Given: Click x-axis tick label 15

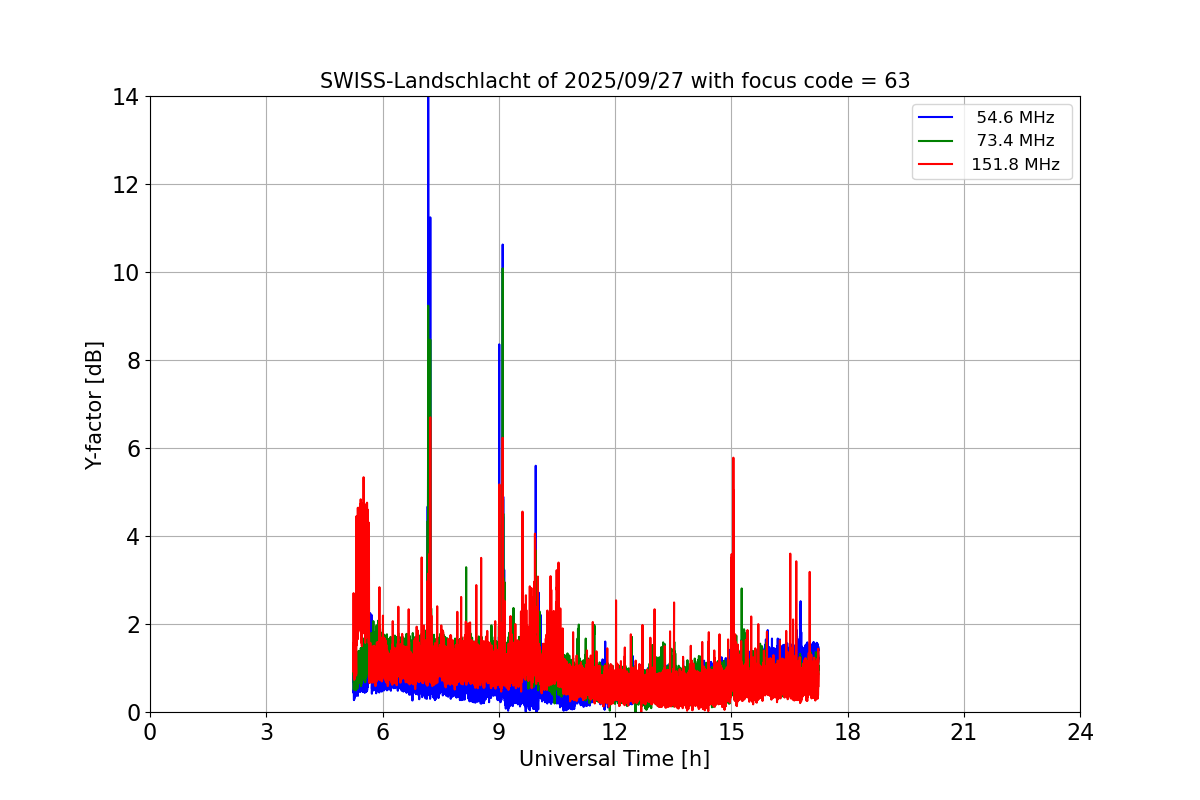Looking at the screenshot, I should [x=731, y=732].
